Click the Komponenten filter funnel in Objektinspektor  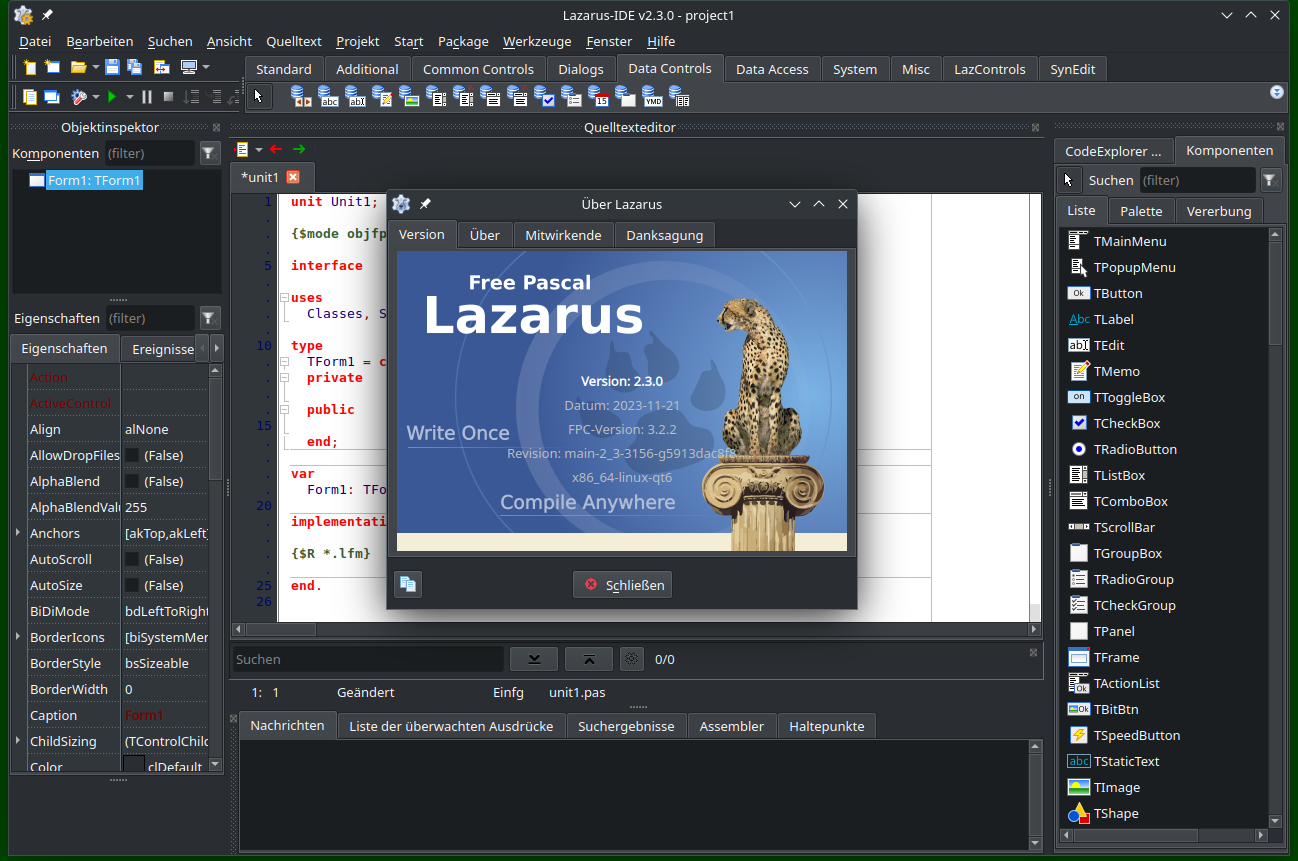coord(209,153)
